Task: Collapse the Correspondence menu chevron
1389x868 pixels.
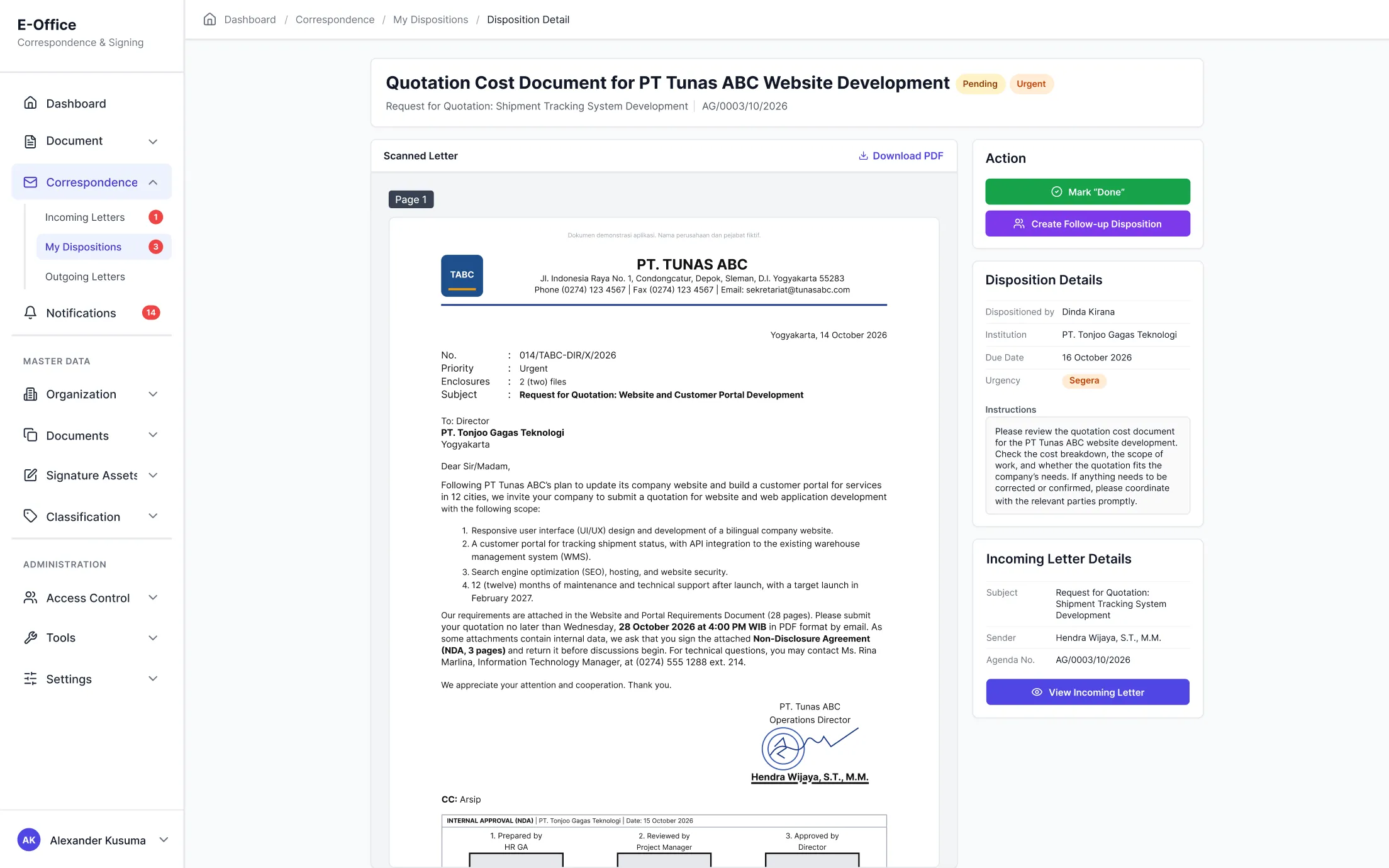Action: click(x=153, y=182)
